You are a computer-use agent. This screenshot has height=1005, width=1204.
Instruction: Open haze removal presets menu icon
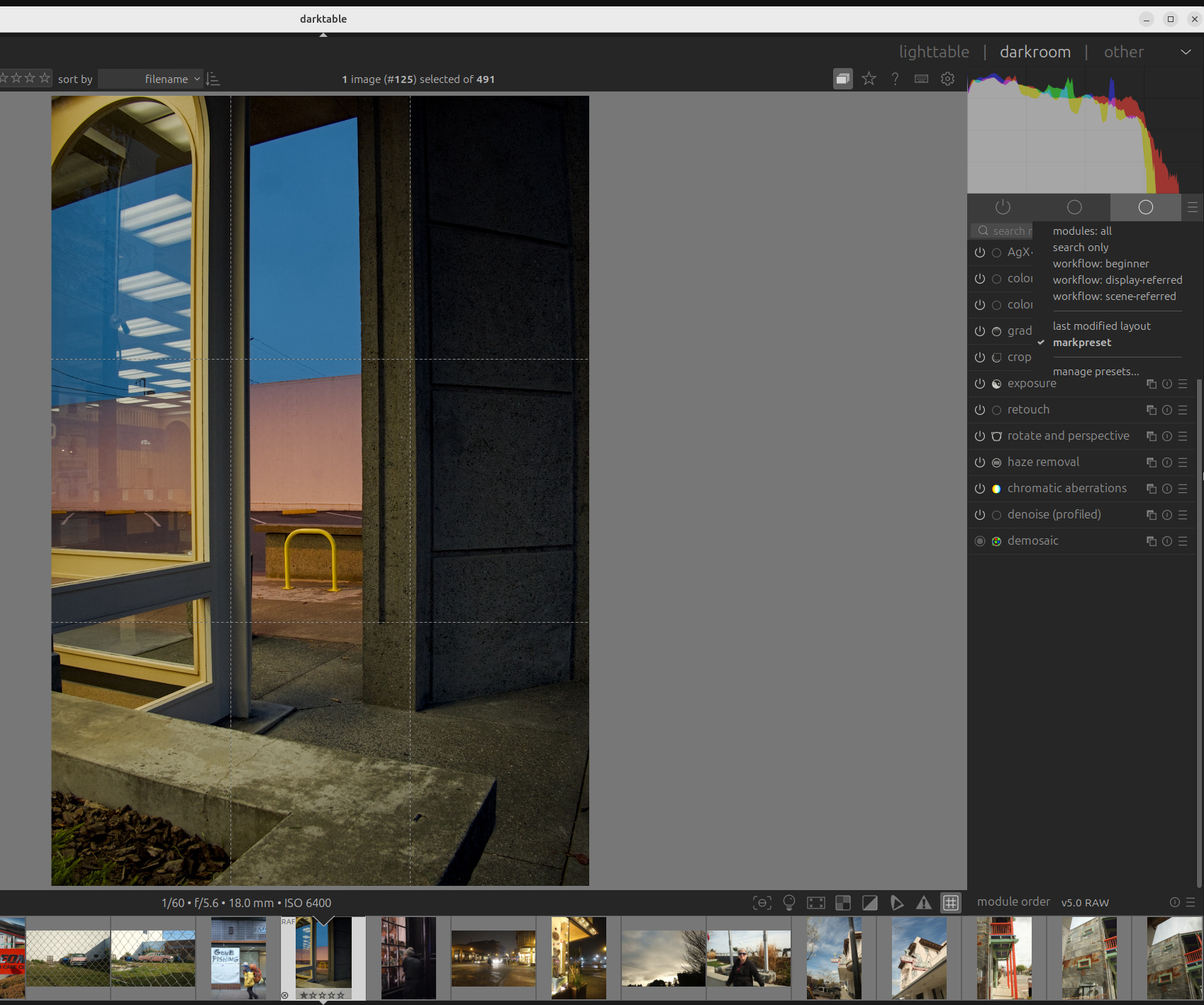click(x=1183, y=462)
